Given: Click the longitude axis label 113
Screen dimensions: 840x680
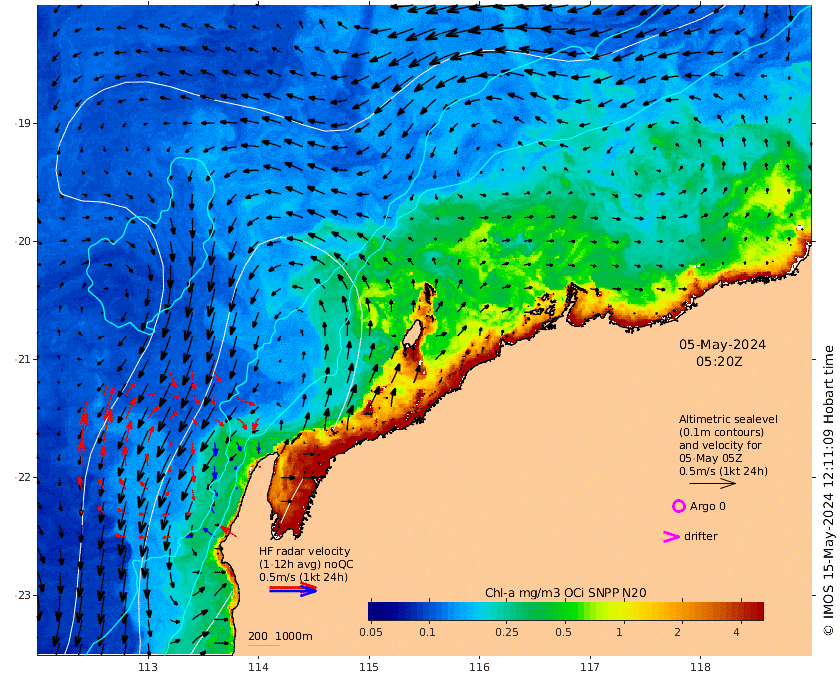Looking at the screenshot, I should (x=148, y=667).
